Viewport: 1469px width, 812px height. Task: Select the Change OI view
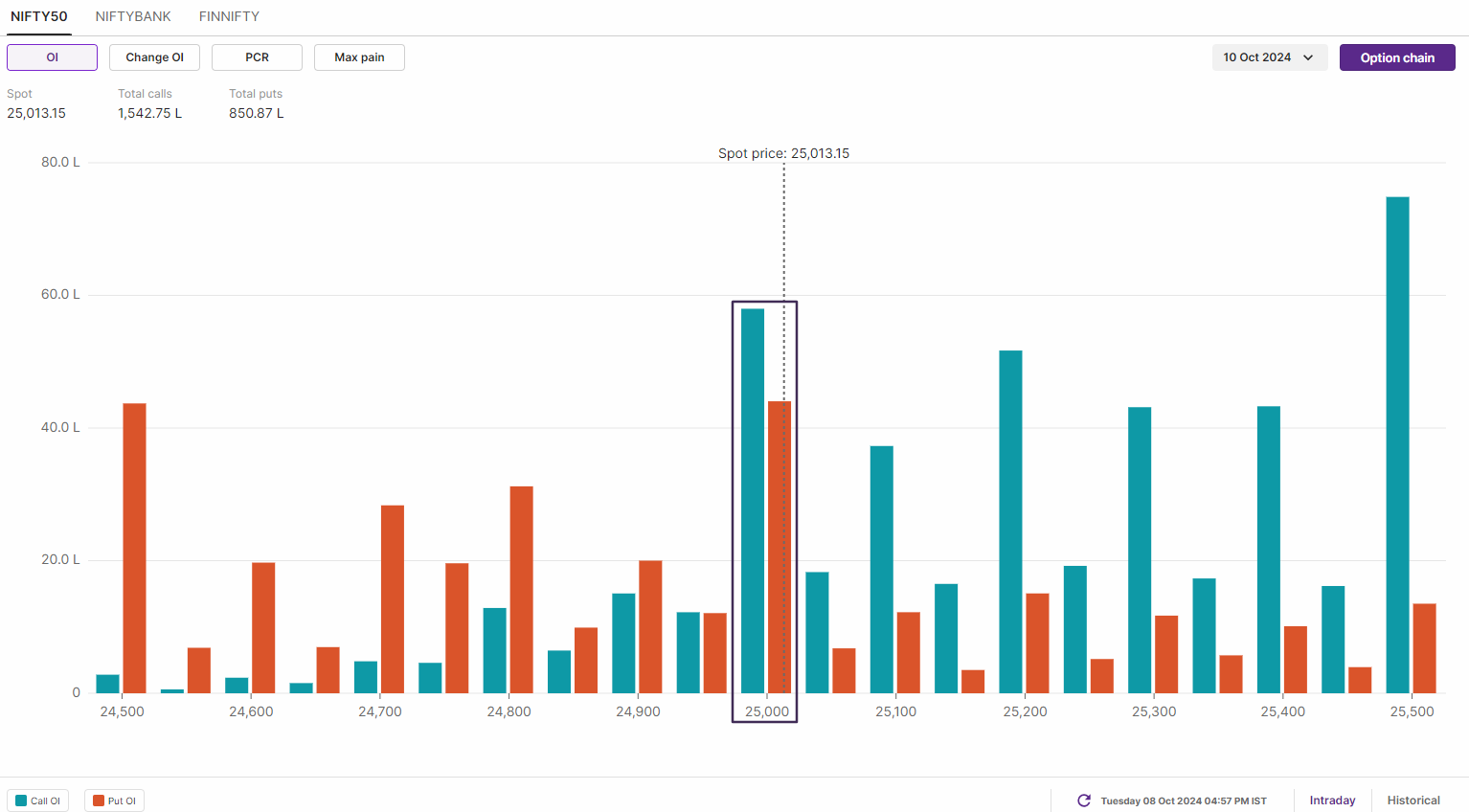click(x=154, y=57)
